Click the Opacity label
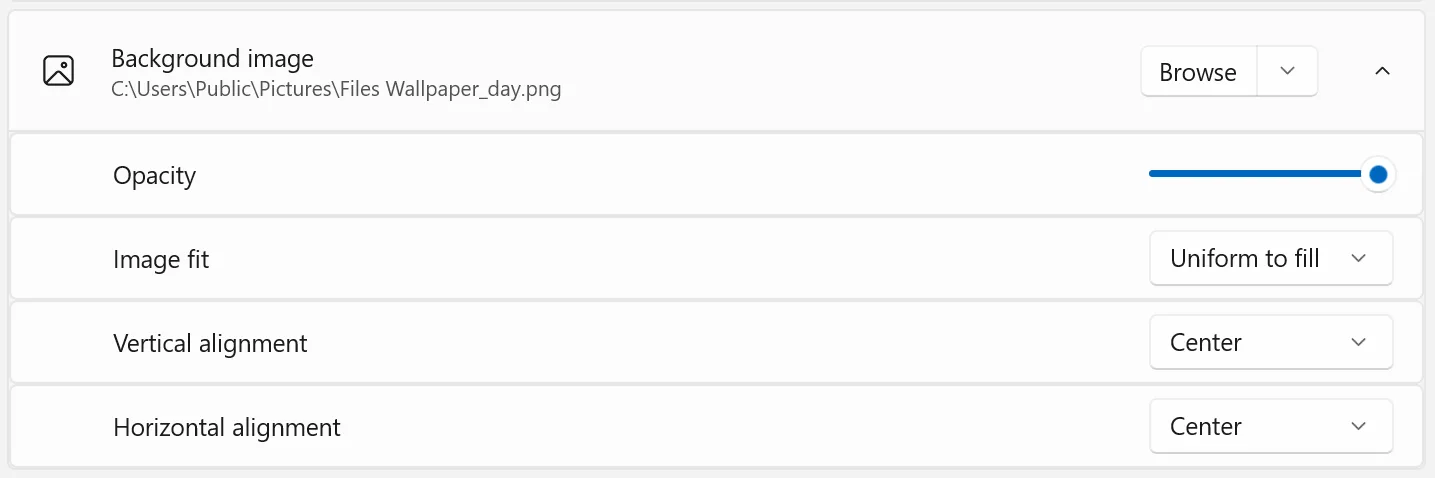1435x478 pixels. coord(154,176)
